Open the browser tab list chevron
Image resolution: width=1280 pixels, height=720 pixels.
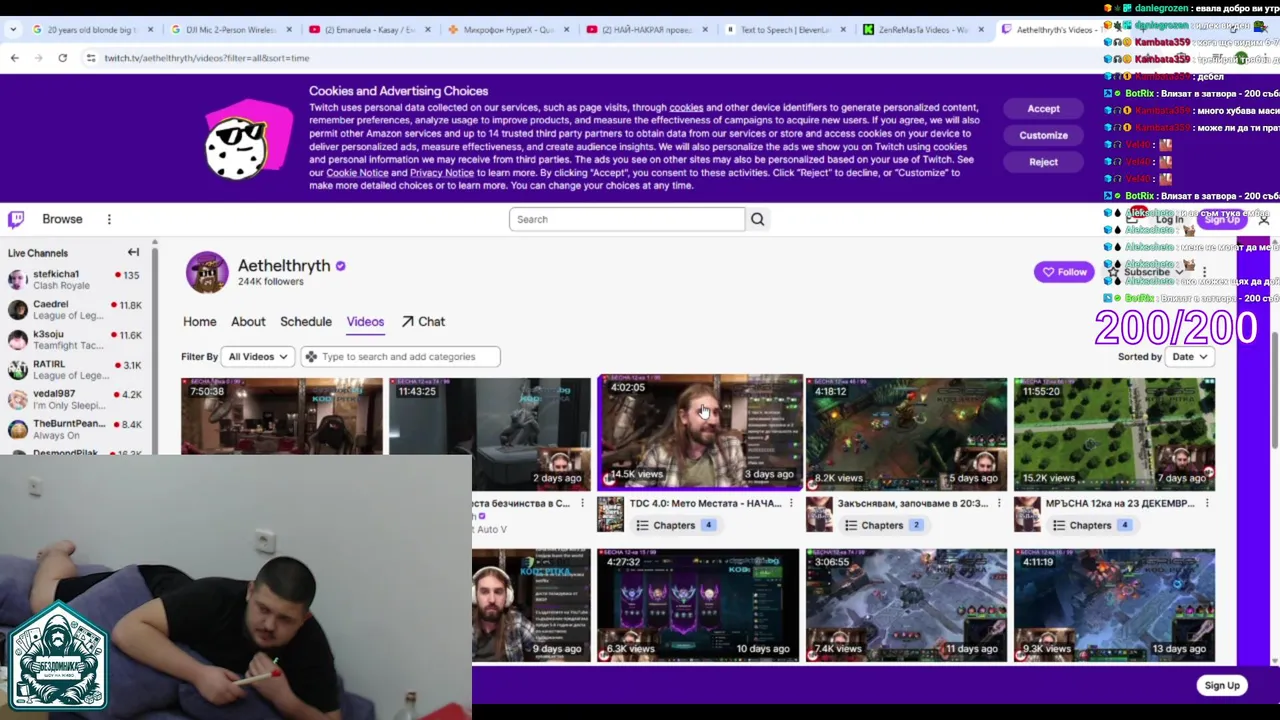(13, 30)
